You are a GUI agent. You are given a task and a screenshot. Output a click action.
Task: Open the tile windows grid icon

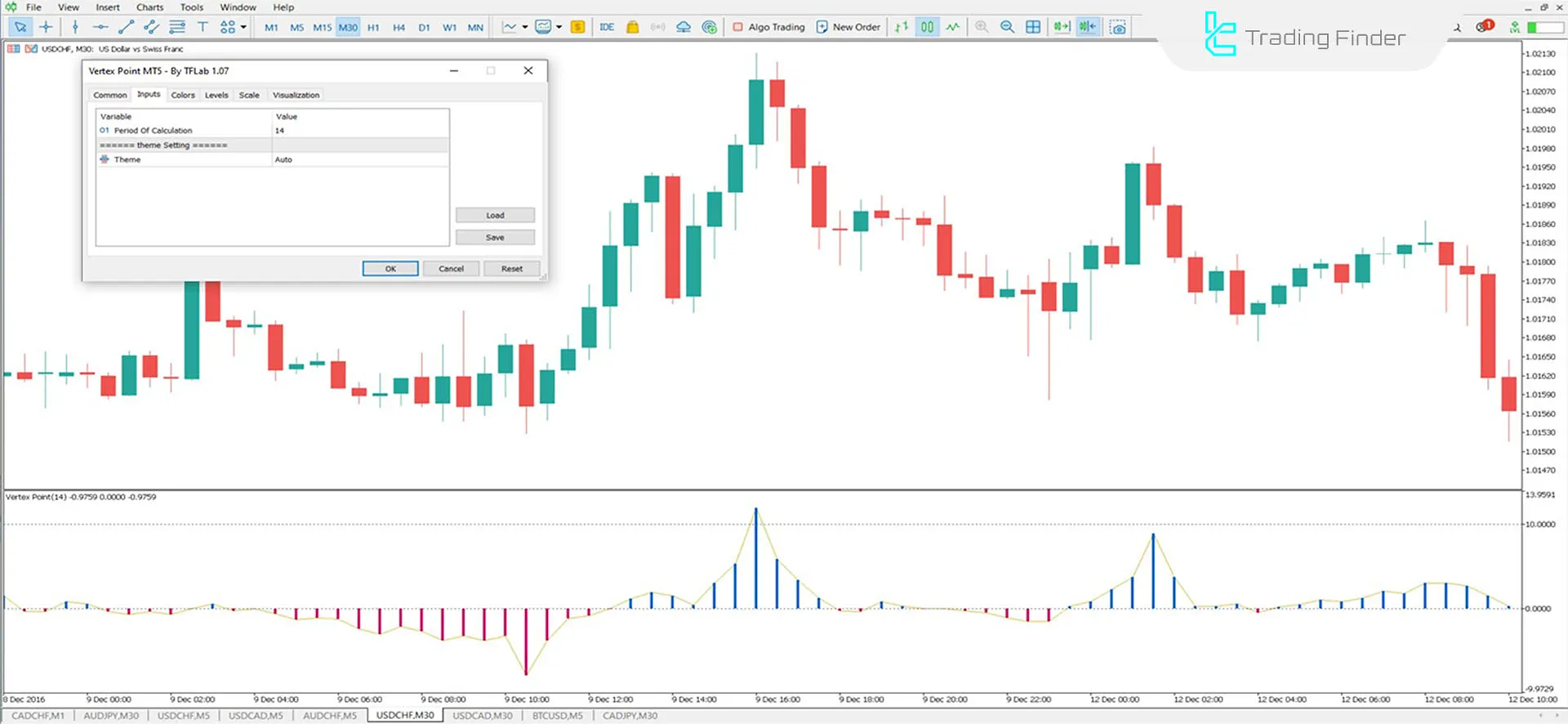tap(1033, 27)
